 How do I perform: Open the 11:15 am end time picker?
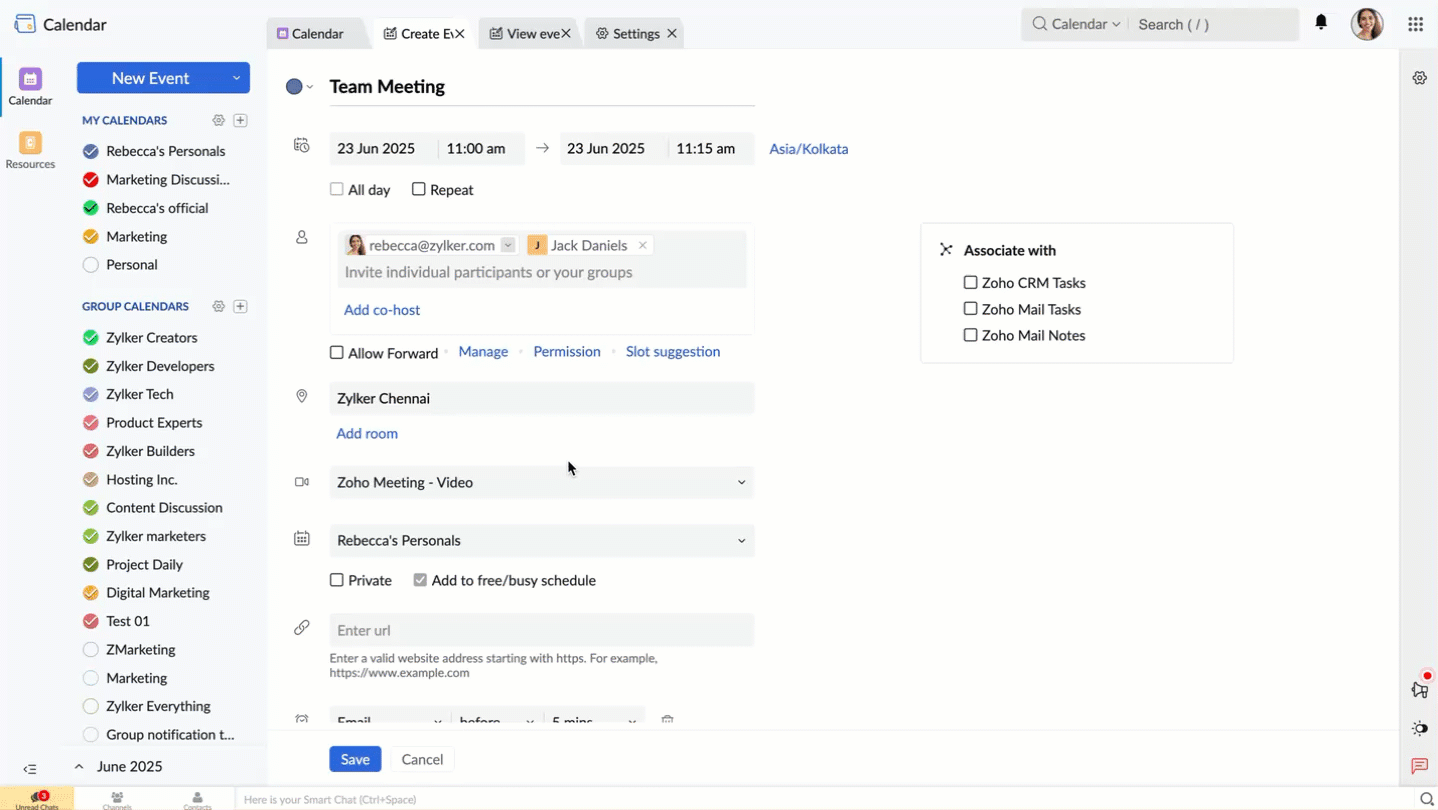click(x=711, y=148)
